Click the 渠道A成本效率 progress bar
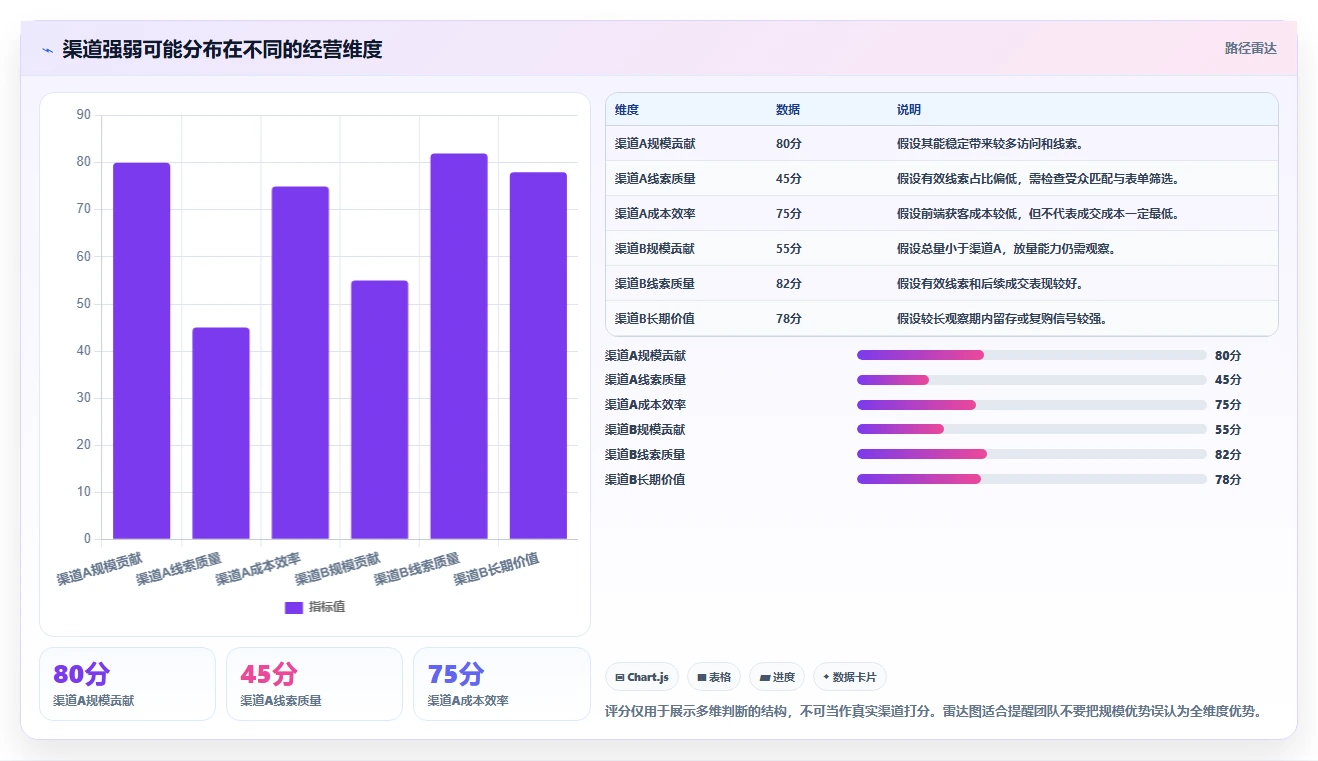The image size is (1318, 761). (x=1032, y=405)
